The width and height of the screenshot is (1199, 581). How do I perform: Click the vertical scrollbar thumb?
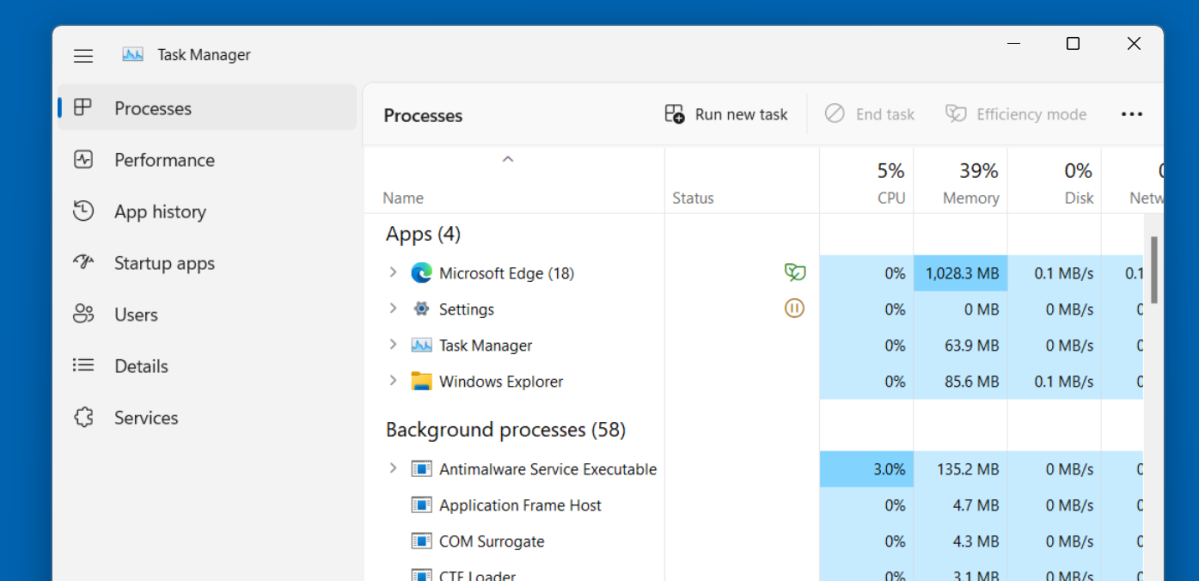(x=1154, y=269)
